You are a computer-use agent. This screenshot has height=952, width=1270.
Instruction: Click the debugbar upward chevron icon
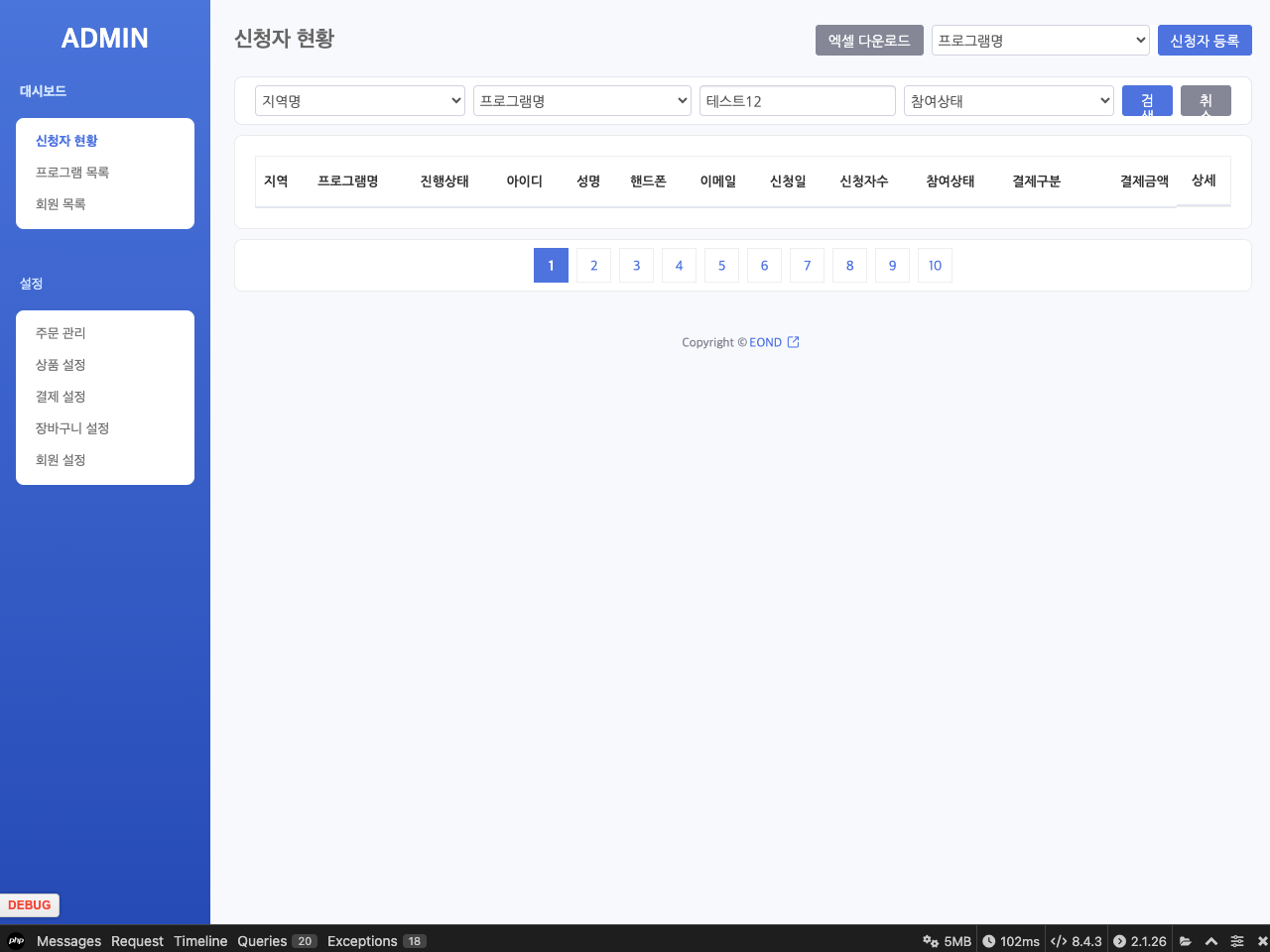click(x=1210, y=941)
